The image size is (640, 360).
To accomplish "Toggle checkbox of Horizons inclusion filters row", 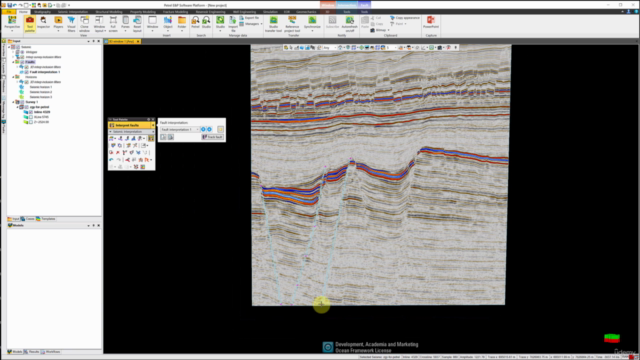I will click(27, 82).
